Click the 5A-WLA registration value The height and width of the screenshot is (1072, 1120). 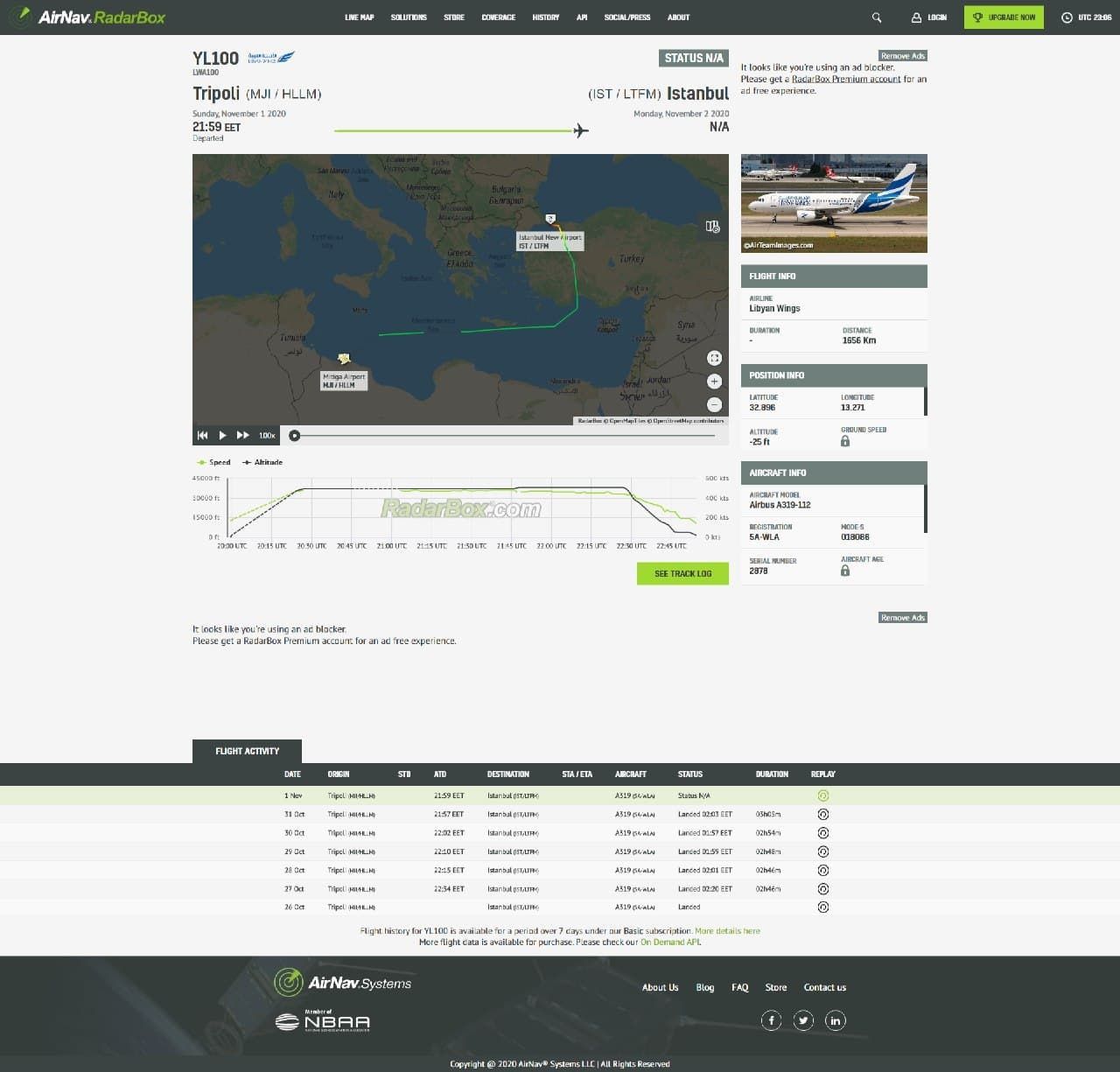click(764, 537)
